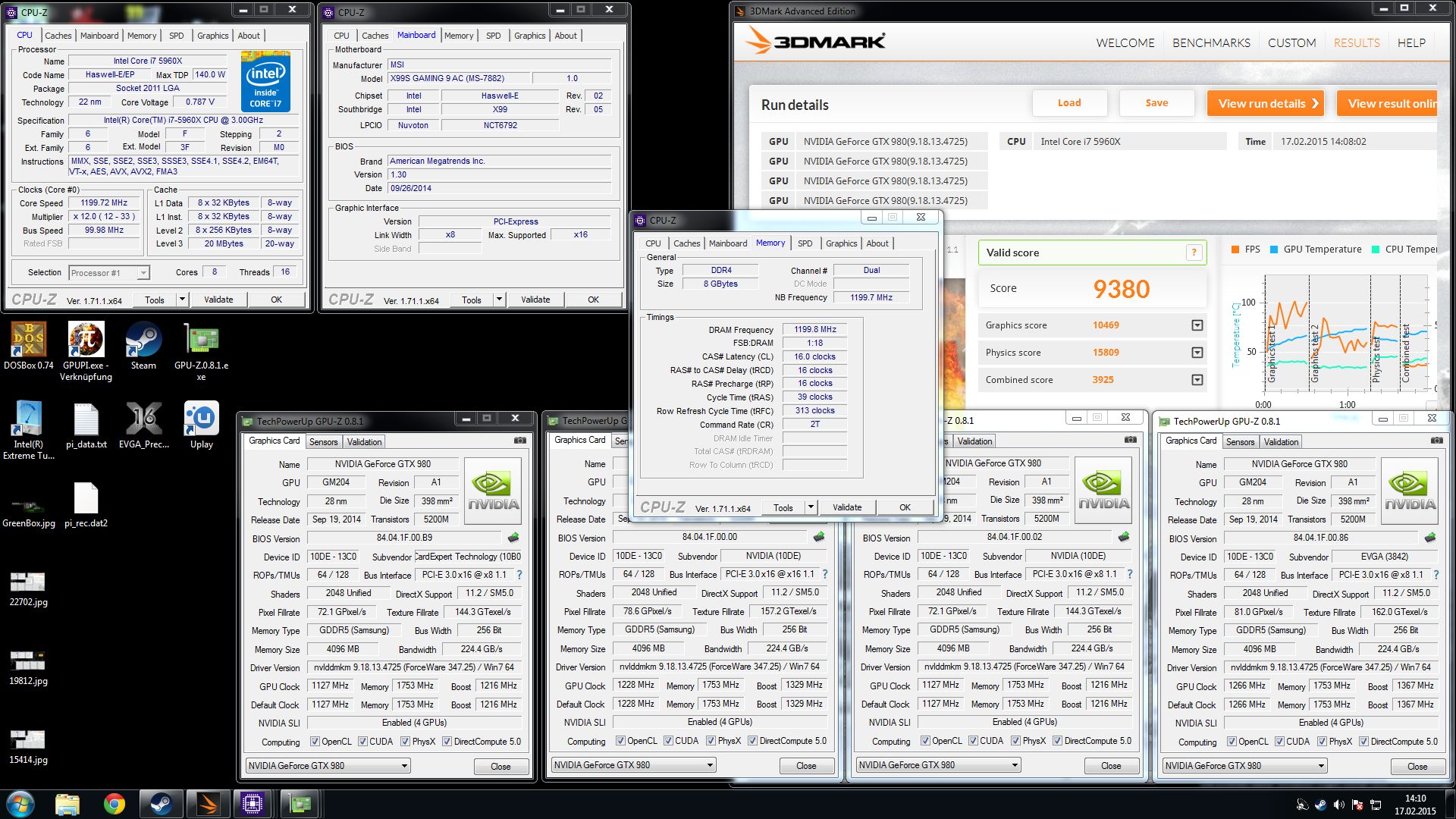The width and height of the screenshot is (1456, 819).
Task: Open GPUPI.exe shortcut on desktop
Action: tap(86, 350)
